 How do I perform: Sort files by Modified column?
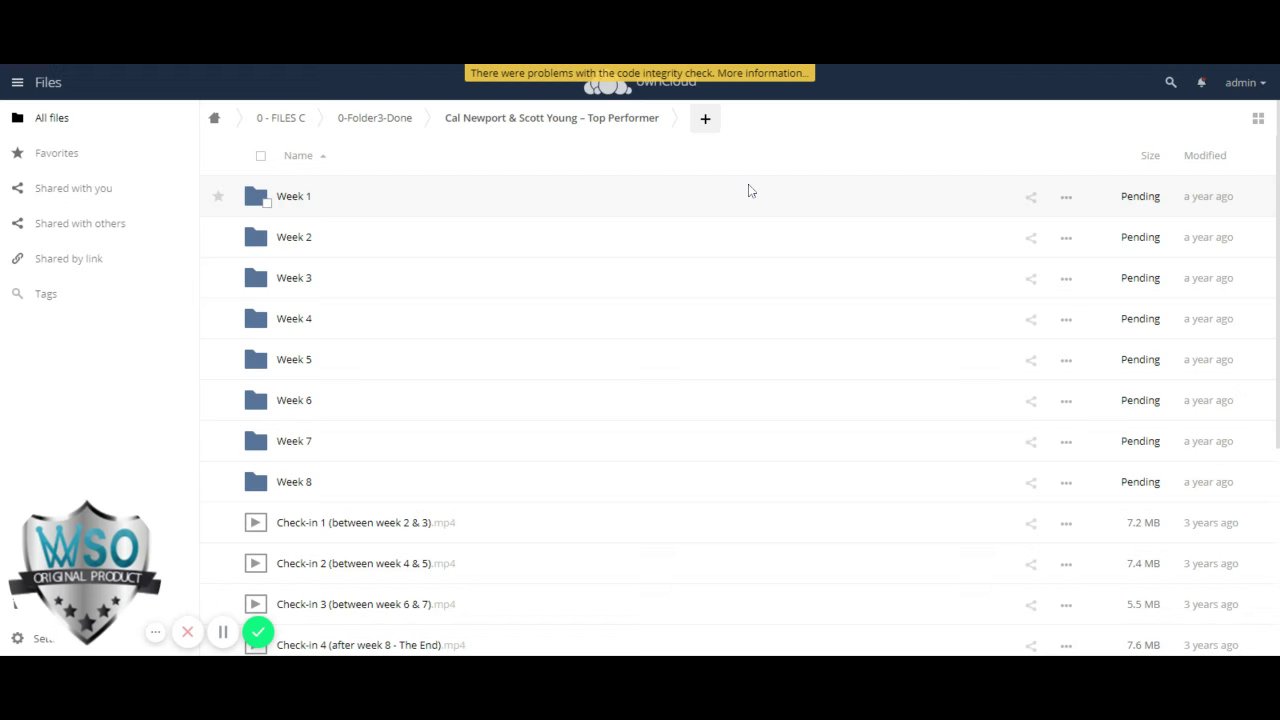coord(1205,156)
